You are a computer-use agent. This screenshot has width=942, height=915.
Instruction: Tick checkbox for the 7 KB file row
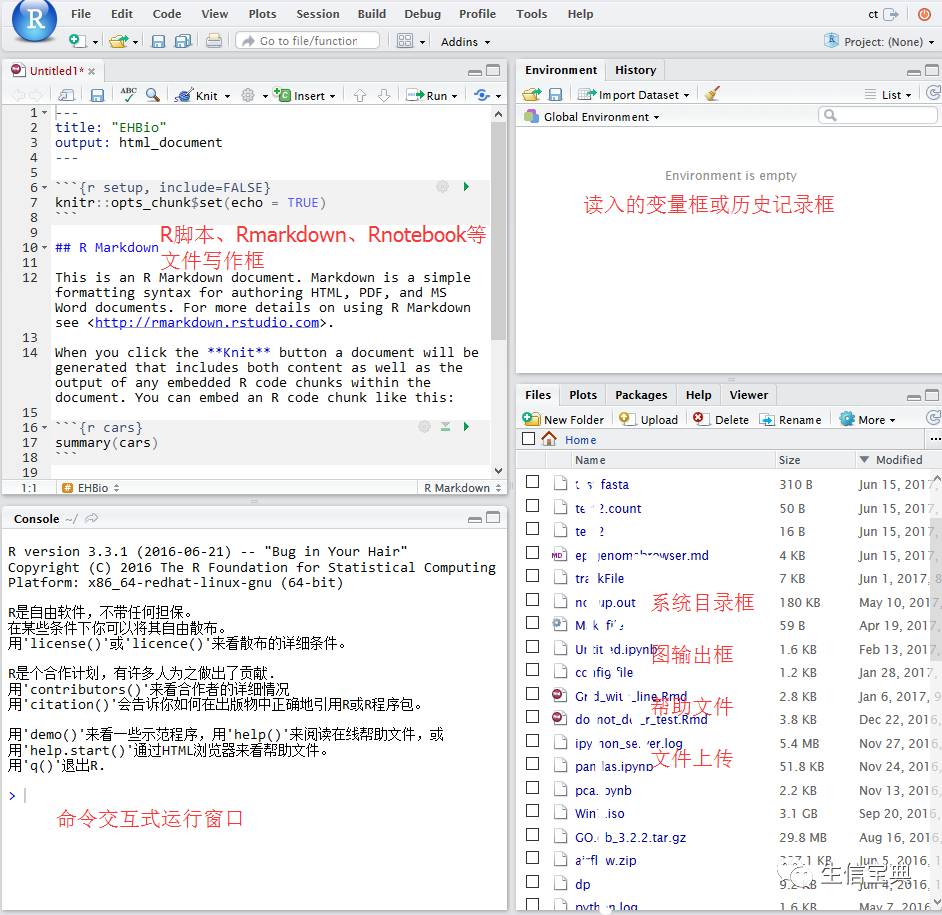pyautogui.click(x=532, y=576)
